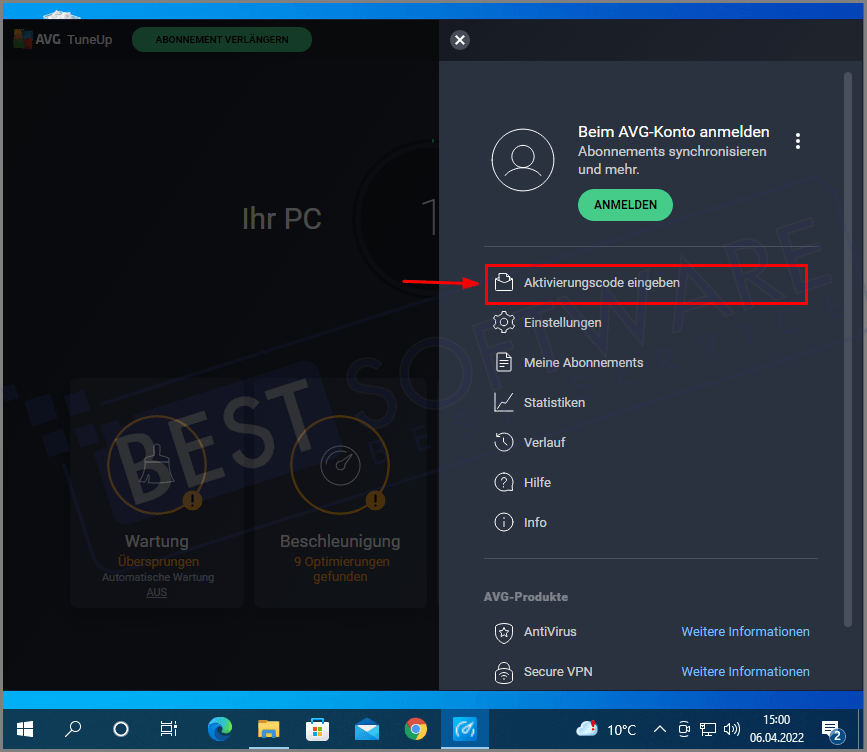Expand the notification area chevron
The image size is (867, 752).
(x=659, y=729)
